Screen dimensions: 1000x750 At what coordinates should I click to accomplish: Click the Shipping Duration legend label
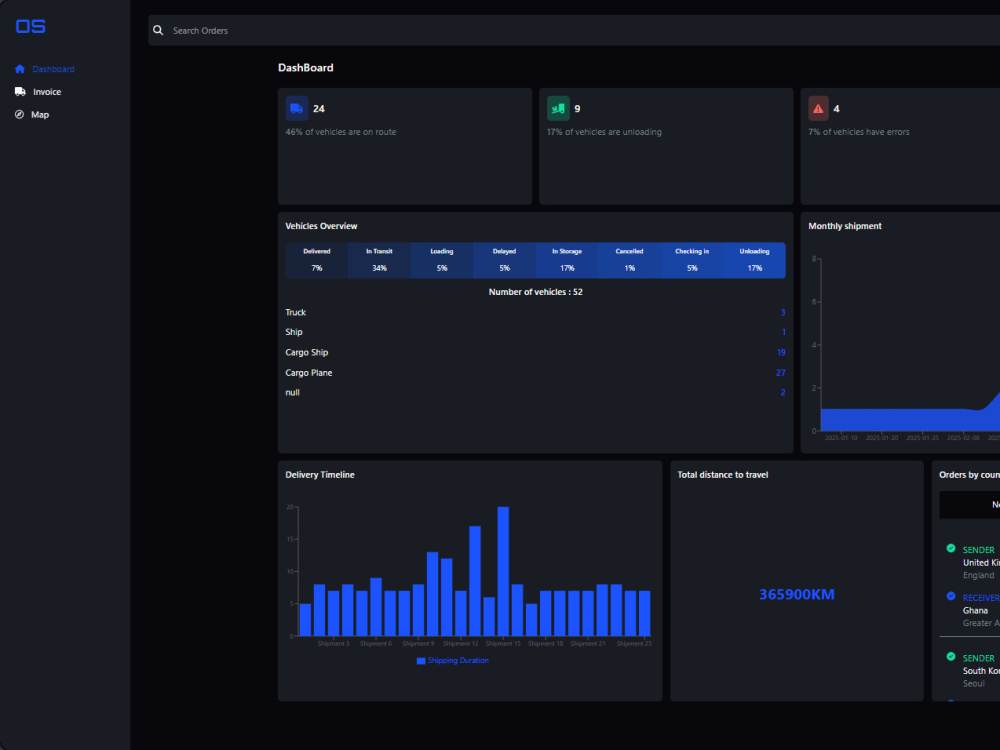click(458, 661)
